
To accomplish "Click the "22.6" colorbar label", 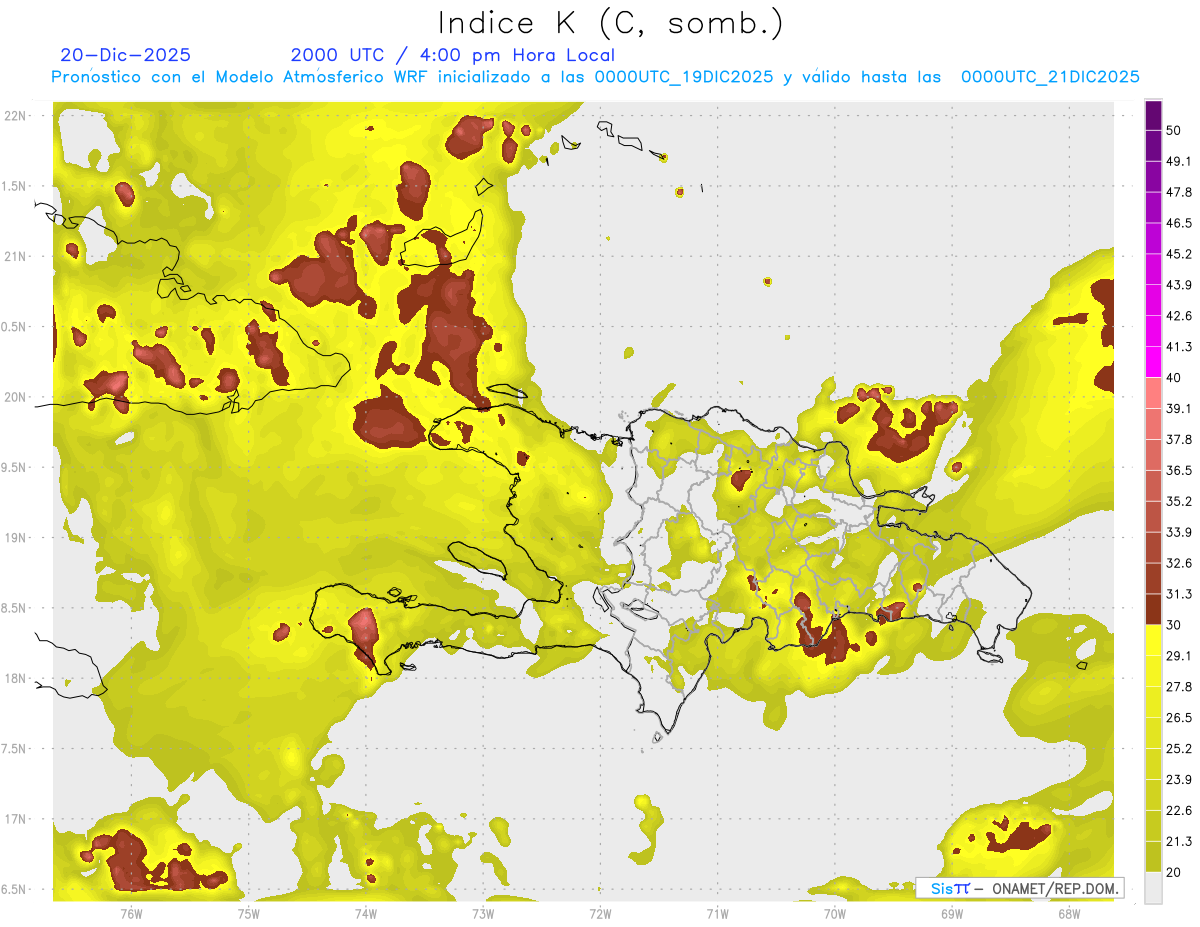I will (x=1179, y=811).
